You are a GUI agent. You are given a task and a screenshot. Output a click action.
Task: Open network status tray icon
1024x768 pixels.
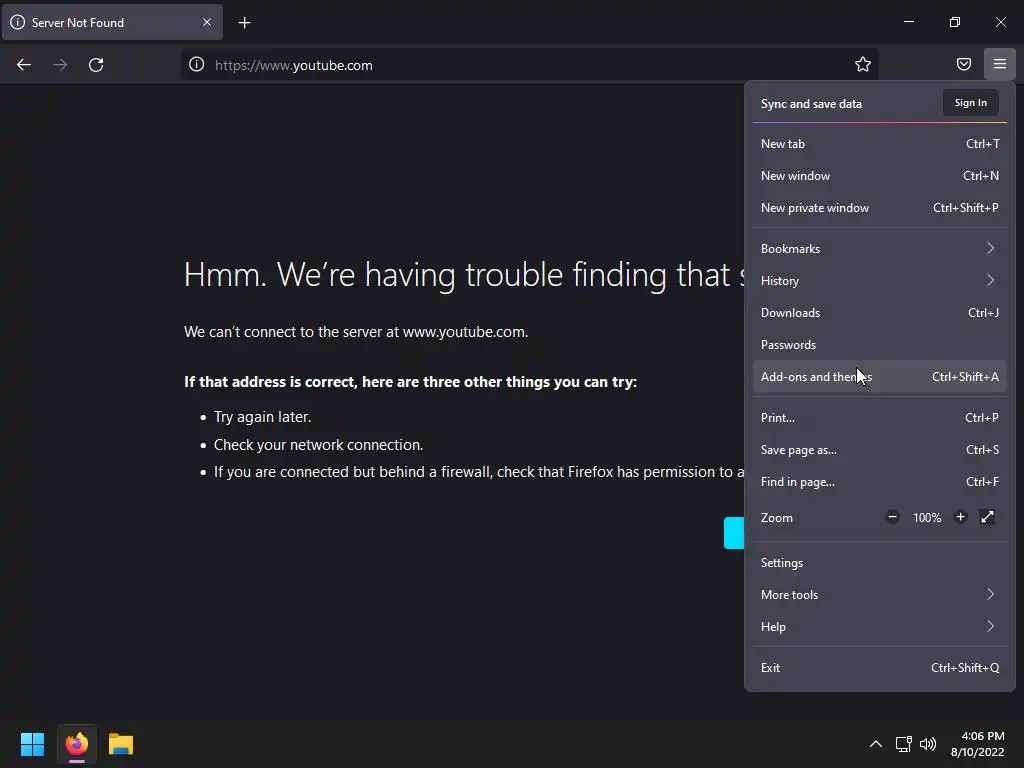pos(903,744)
